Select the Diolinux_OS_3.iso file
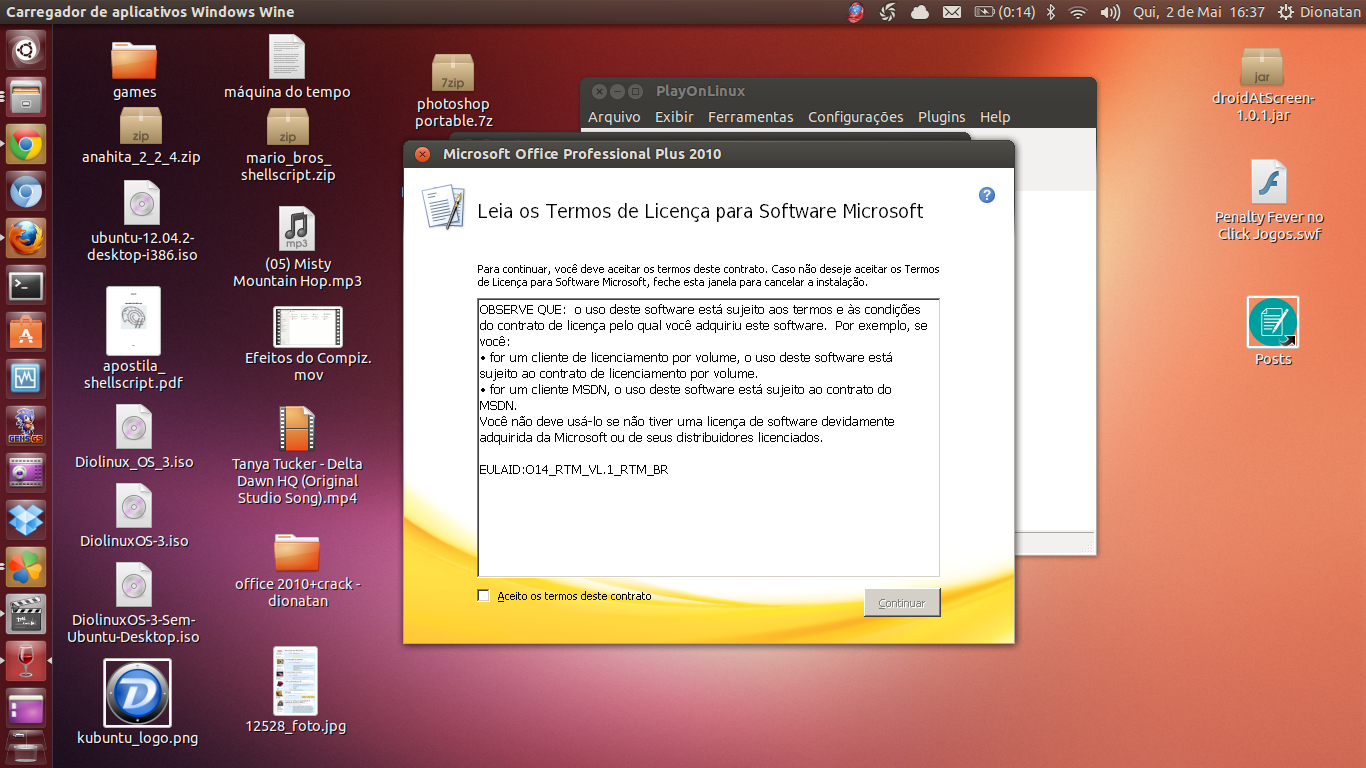 point(133,437)
